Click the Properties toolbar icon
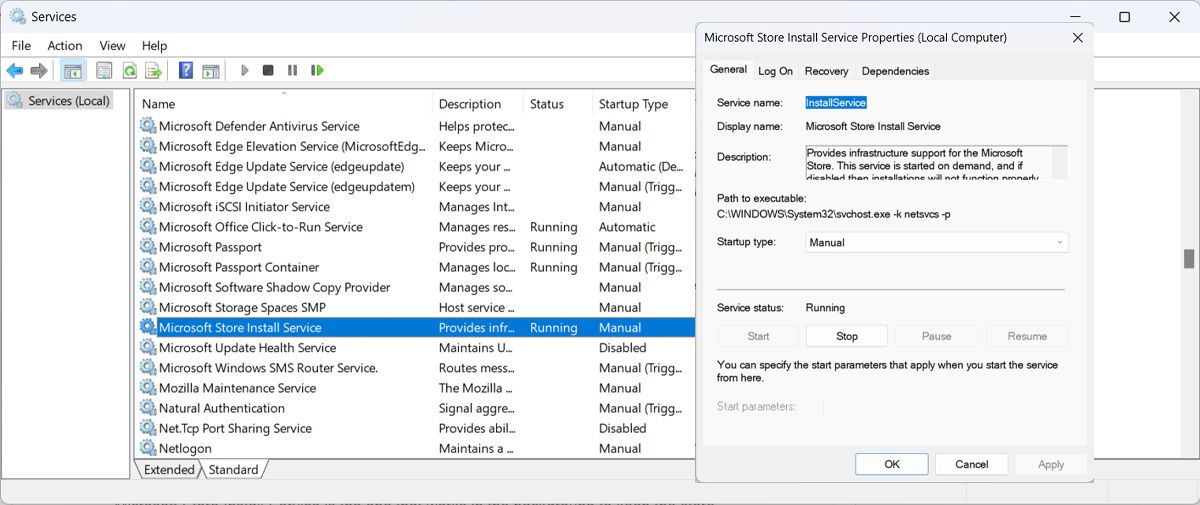Screen dimensions: 1200x505 (x=104, y=71)
